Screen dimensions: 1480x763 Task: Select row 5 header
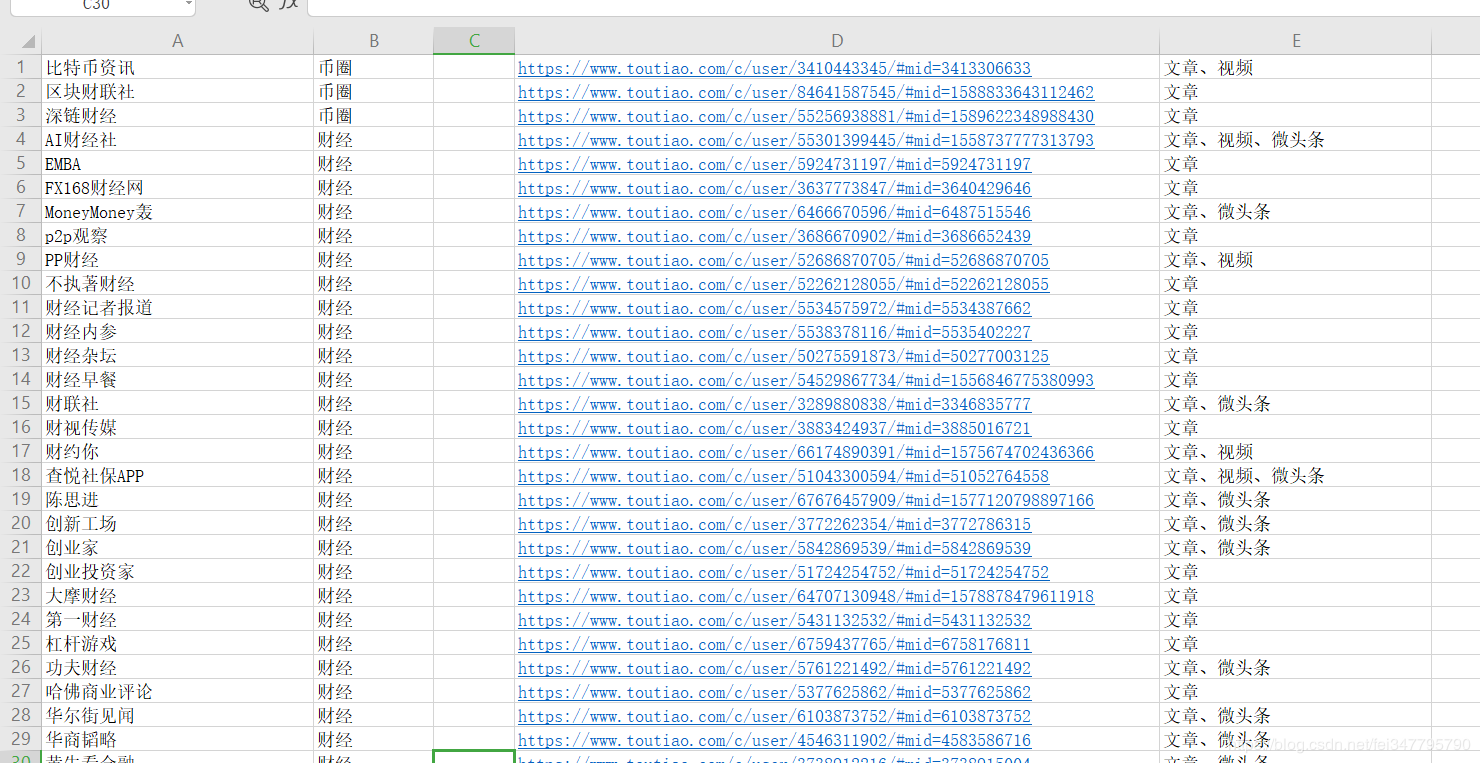[20, 163]
